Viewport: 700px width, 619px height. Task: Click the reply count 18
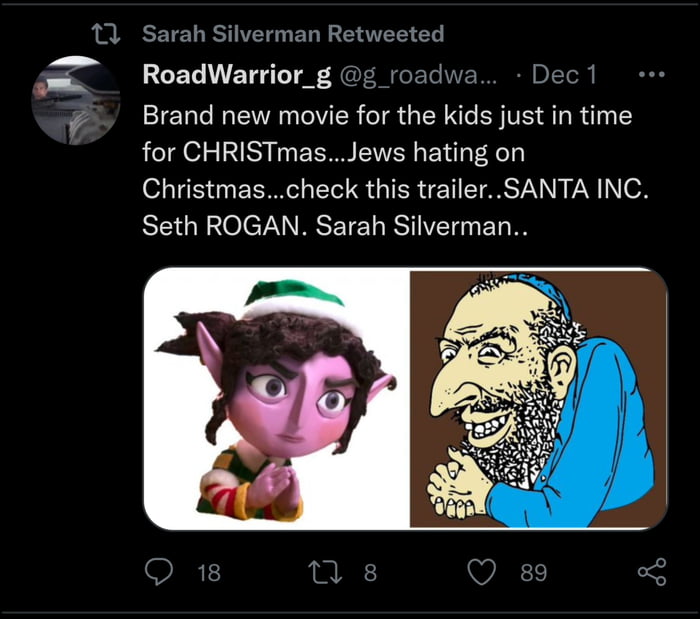pyautogui.click(x=209, y=572)
